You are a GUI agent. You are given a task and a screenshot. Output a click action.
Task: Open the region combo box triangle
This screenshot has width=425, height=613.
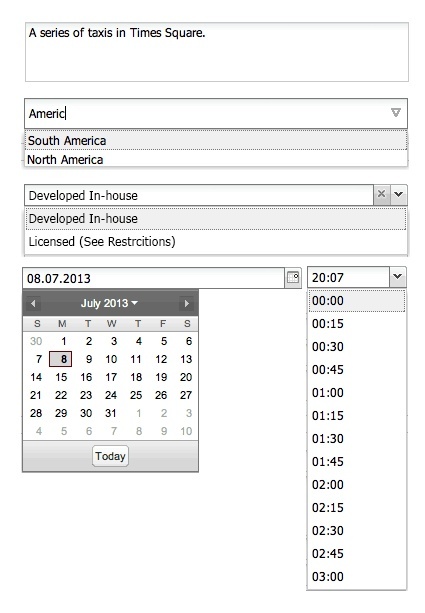point(396,113)
